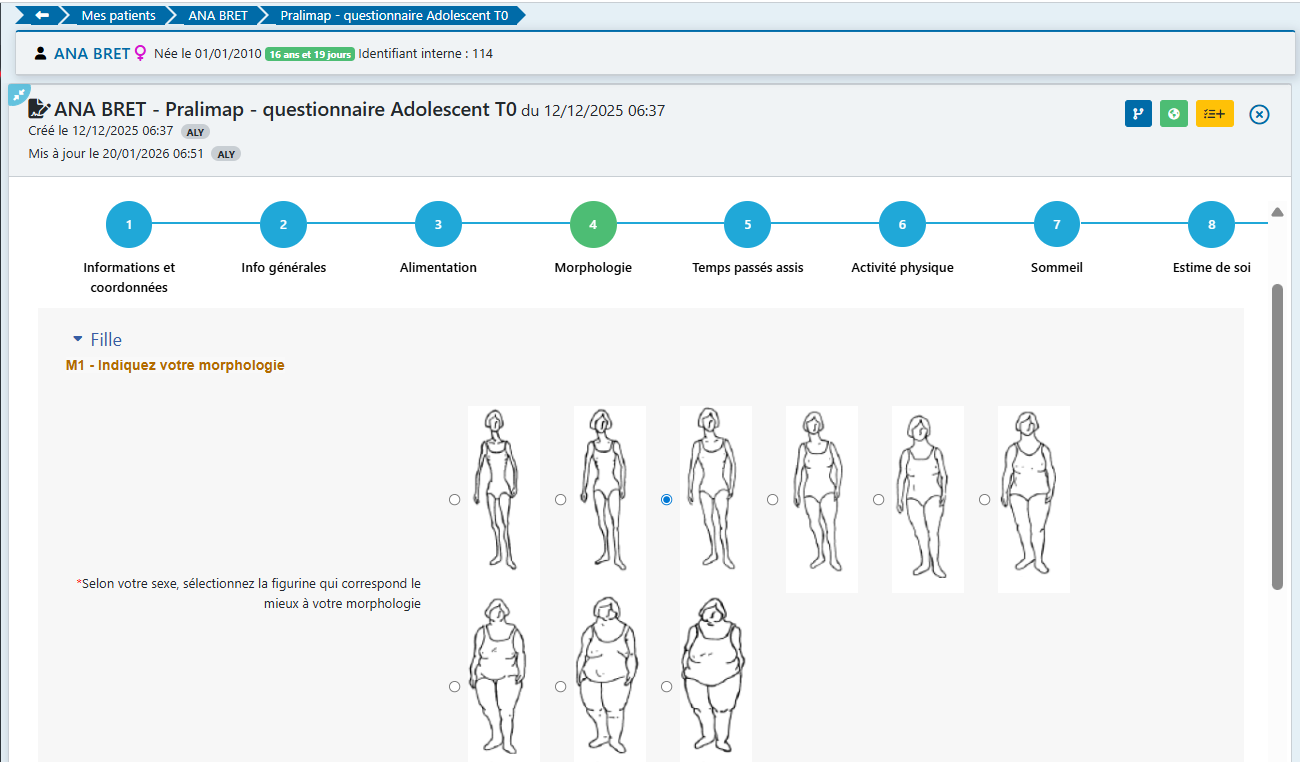This screenshot has height=762, width=1300.
Task: Open Mes patients in the breadcrumb
Action: click(x=117, y=16)
